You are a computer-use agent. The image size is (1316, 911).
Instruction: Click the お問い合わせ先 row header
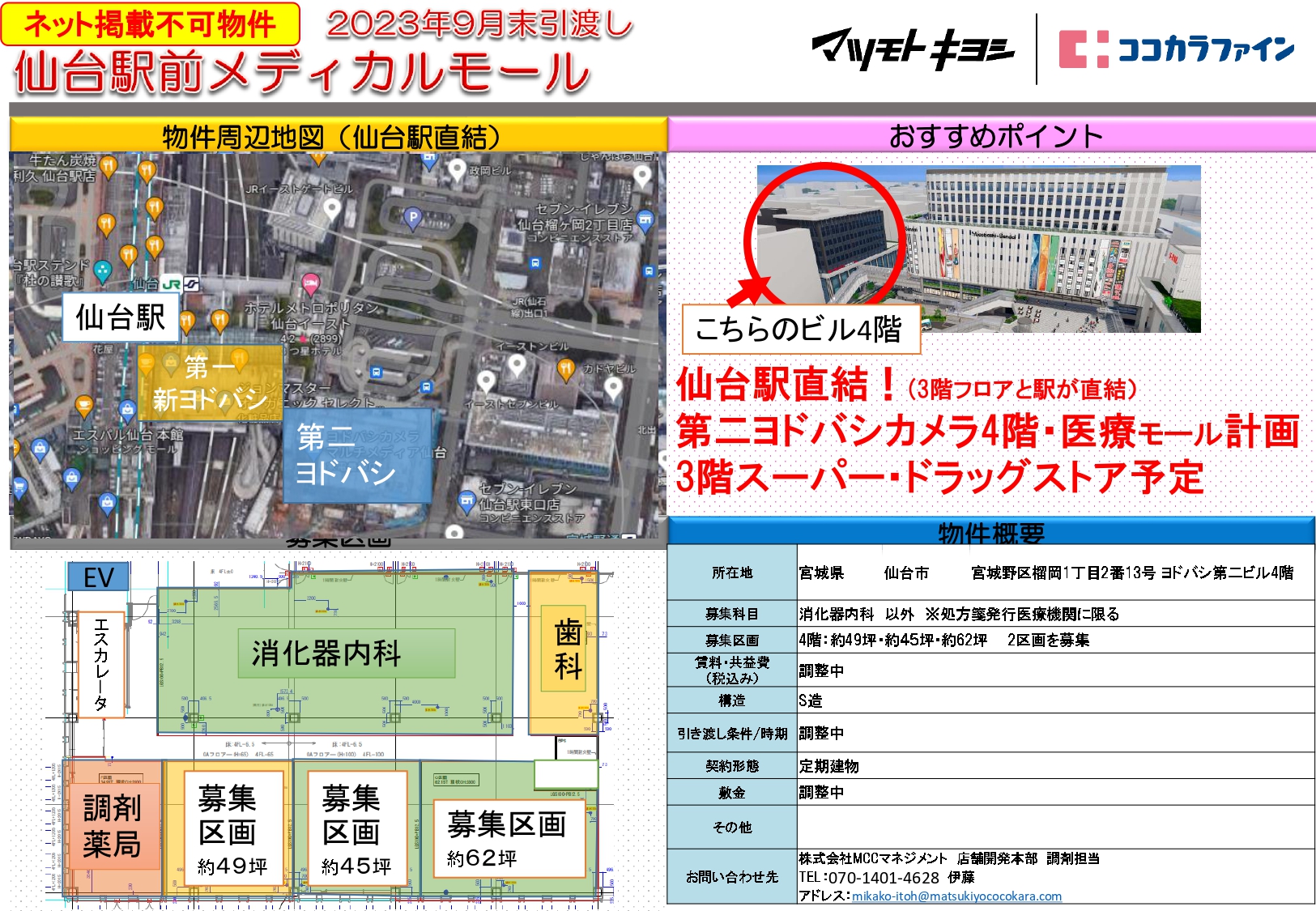pyautogui.click(x=732, y=876)
